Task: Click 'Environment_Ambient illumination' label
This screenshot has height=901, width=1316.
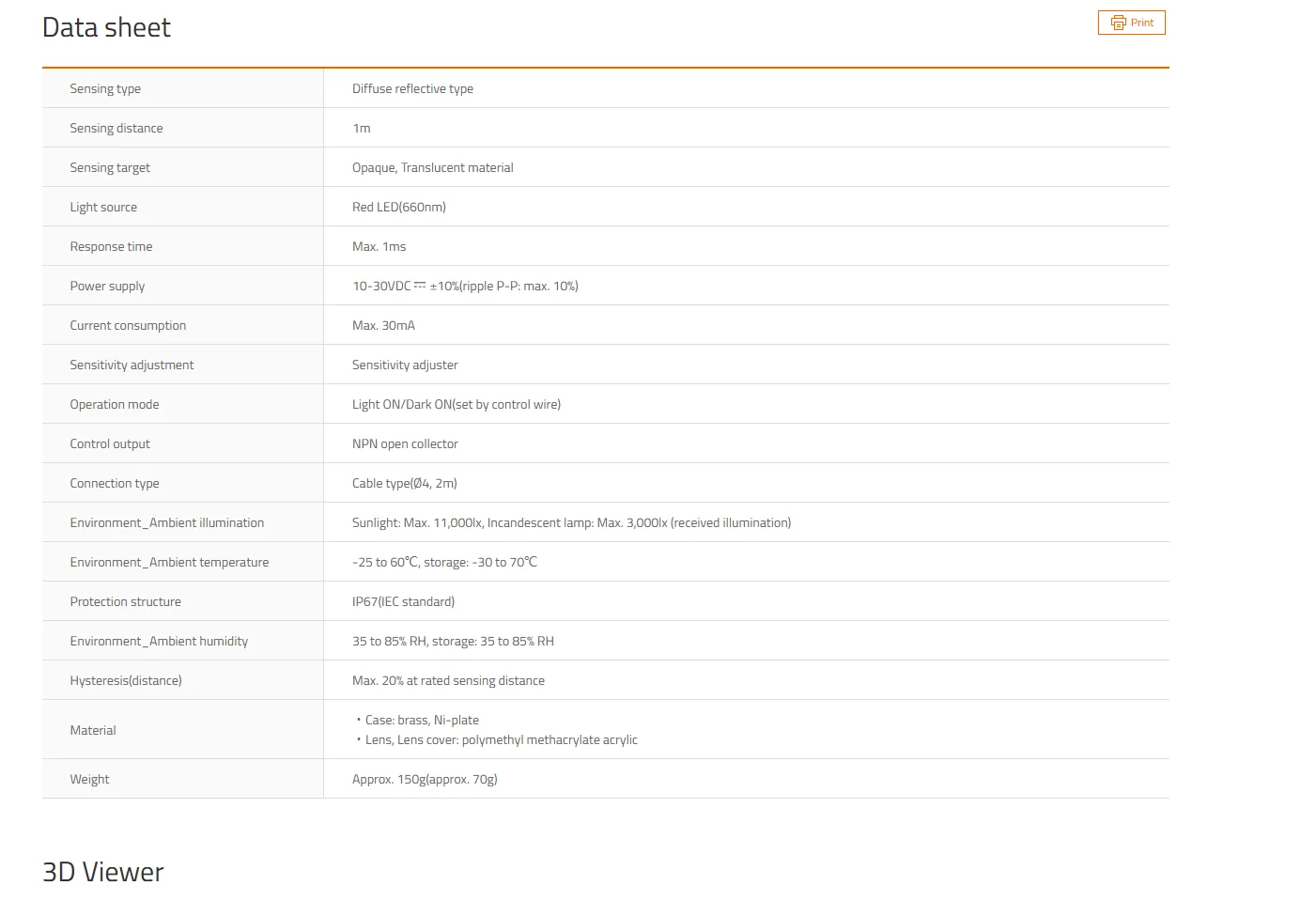Action: tap(167, 523)
